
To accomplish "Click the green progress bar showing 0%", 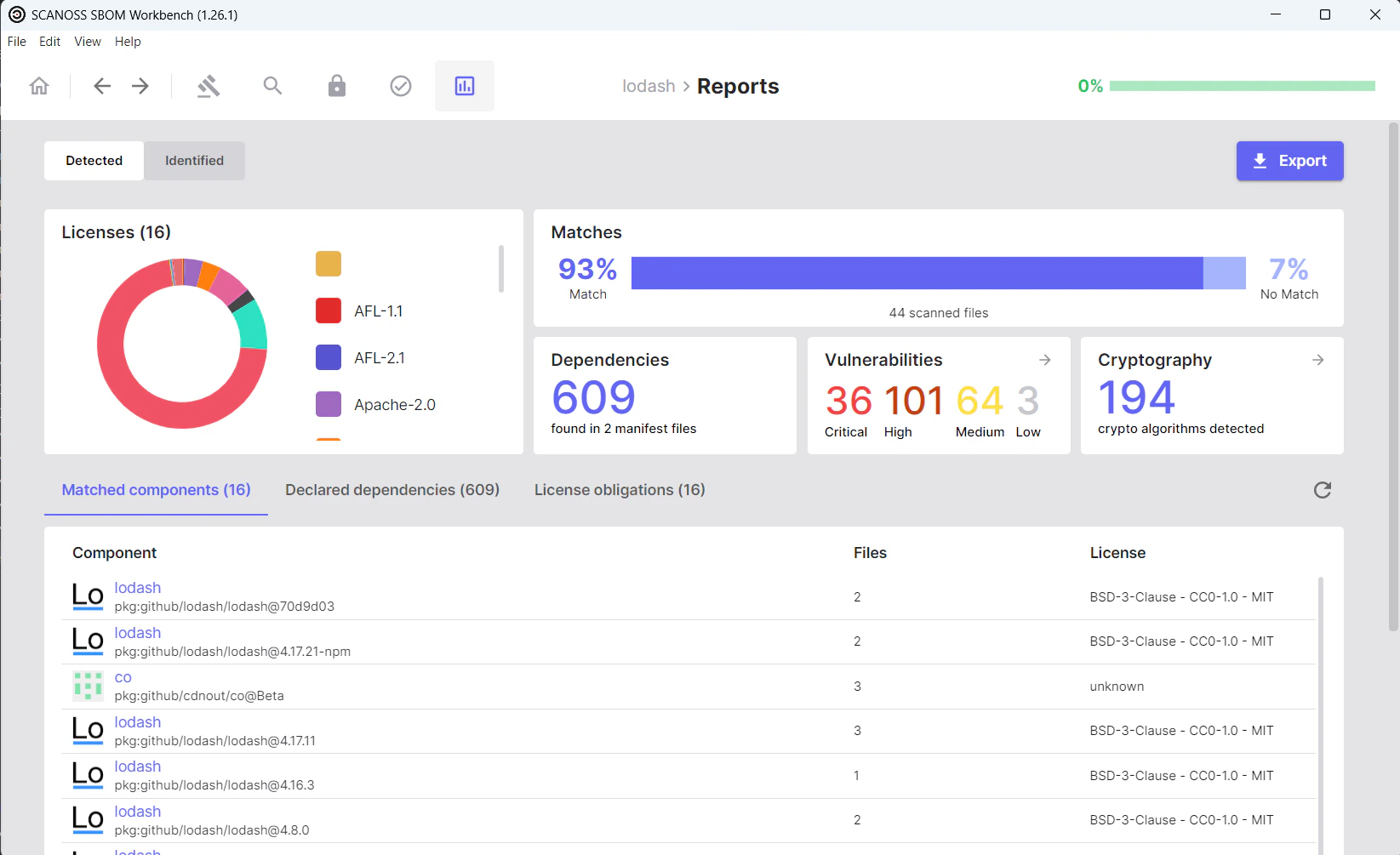I will pos(1243,85).
